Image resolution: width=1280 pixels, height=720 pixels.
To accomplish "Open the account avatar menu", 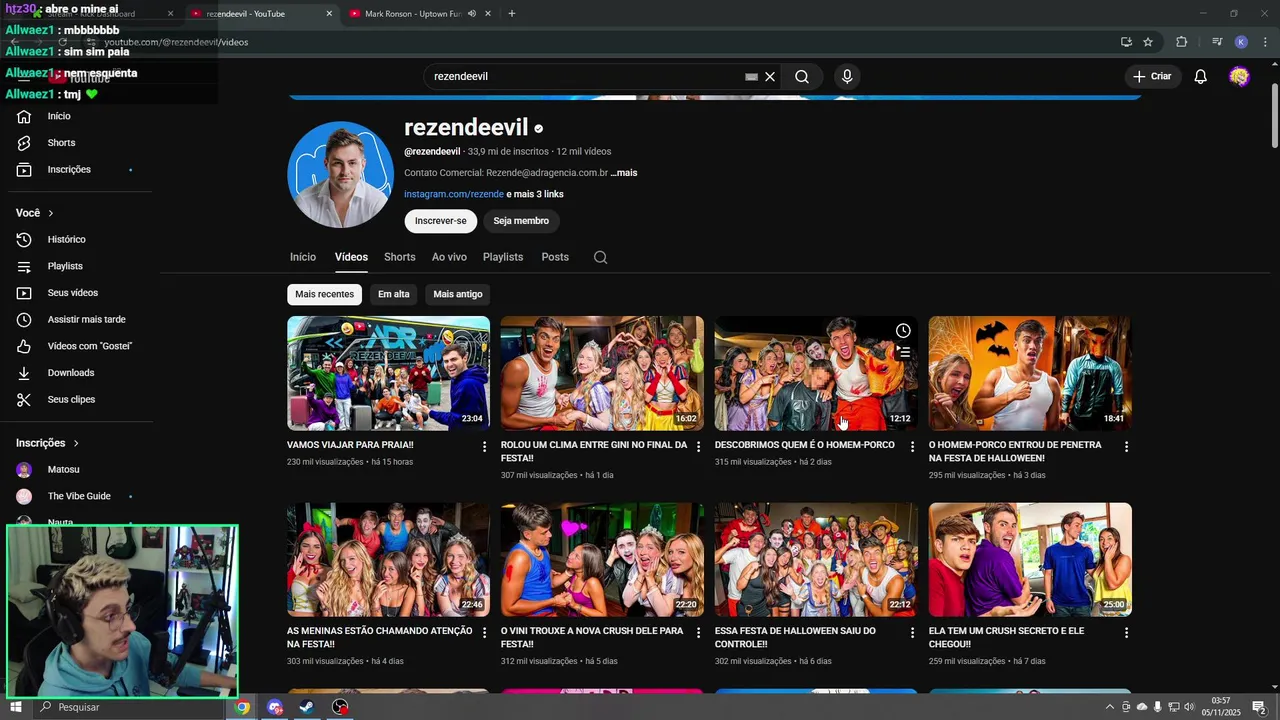I will pos(1240,77).
